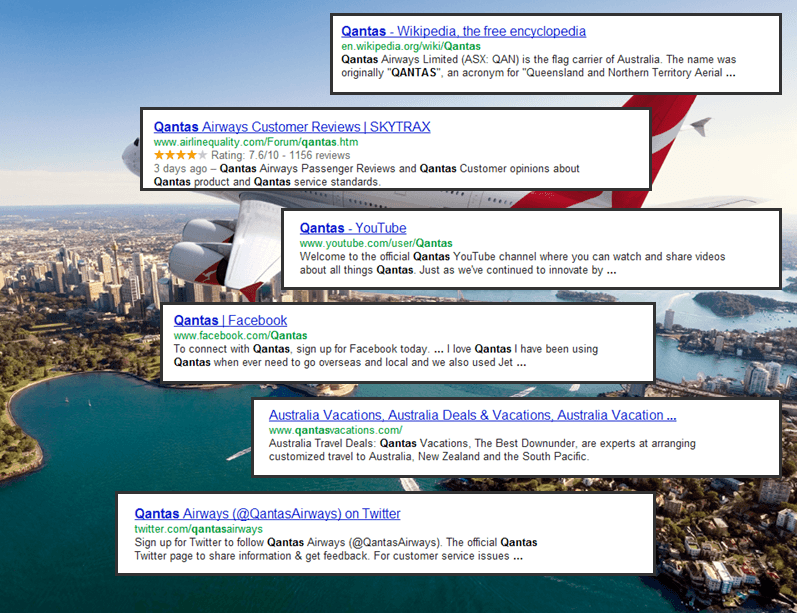Click the 'about all things Qantas' snippet line
This screenshot has width=797, height=613.
458,270
